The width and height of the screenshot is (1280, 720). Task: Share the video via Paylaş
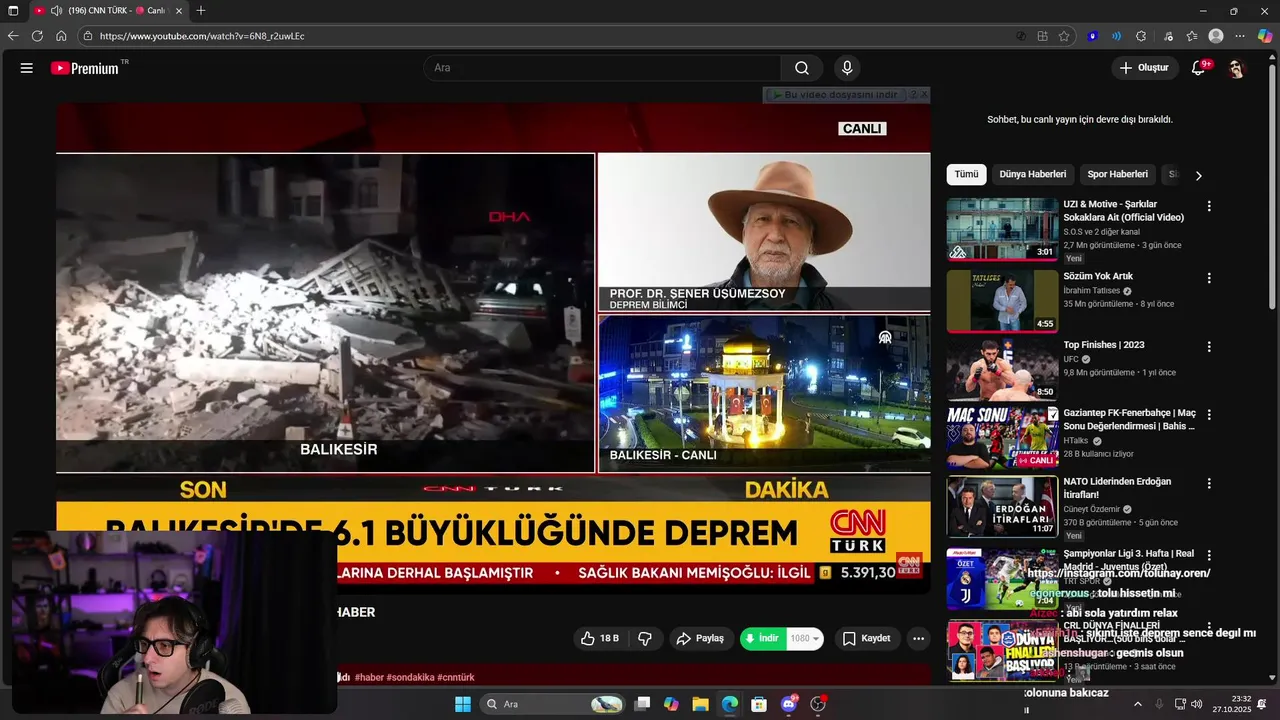click(x=701, y=638)
